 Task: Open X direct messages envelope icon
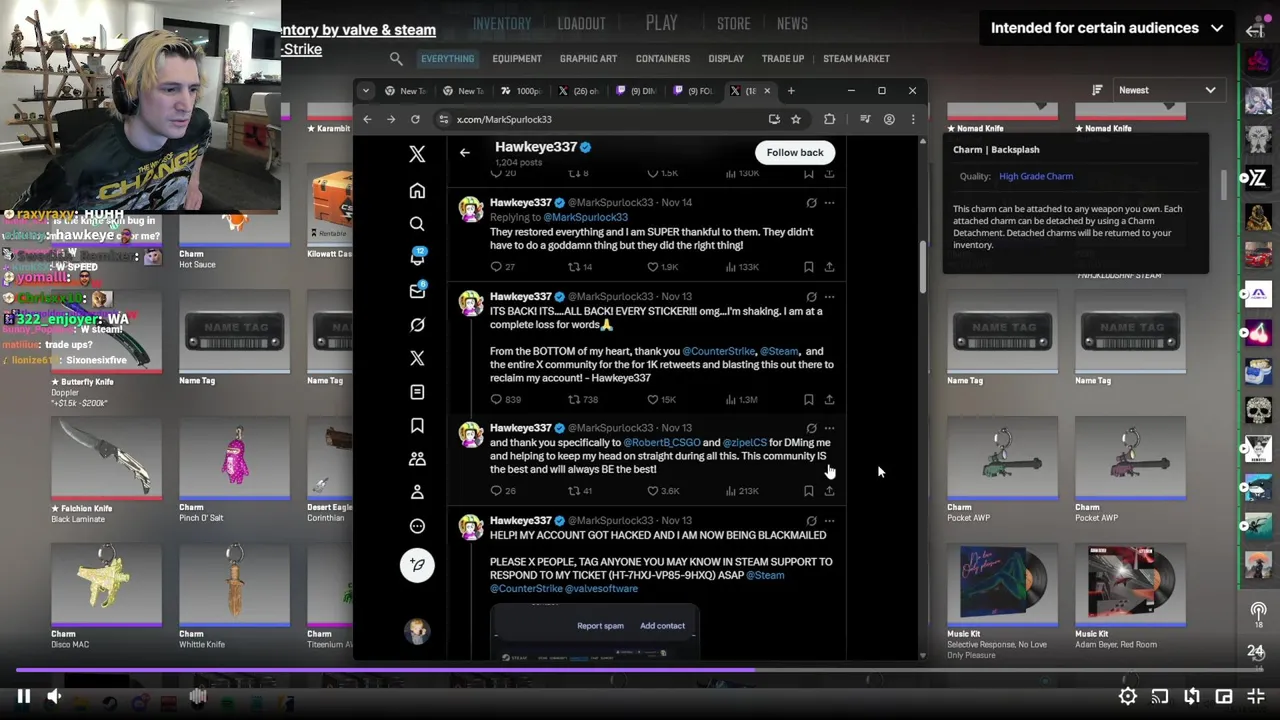pyautogui.click(x=417, y=291)
